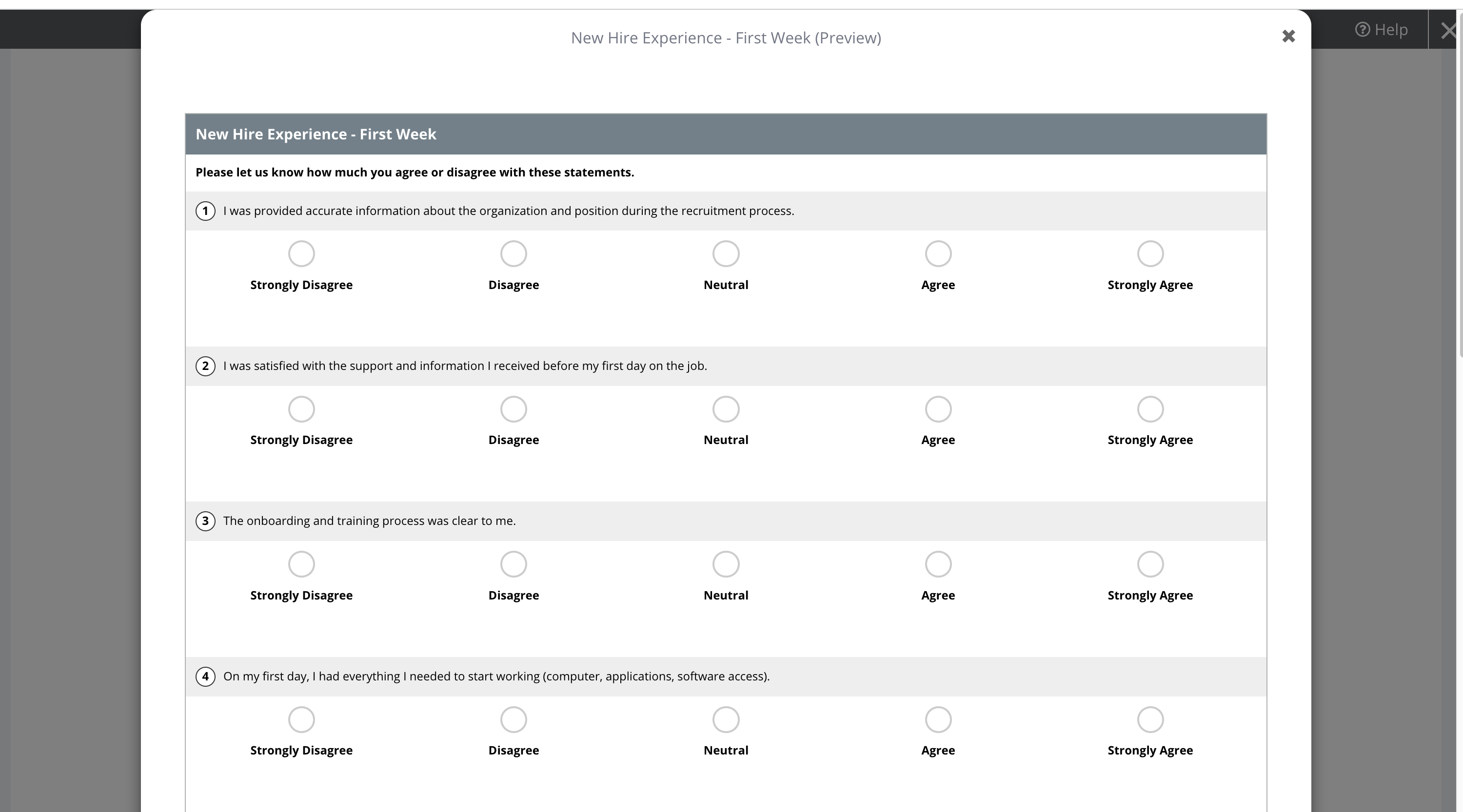Select Strongly Agree for question 2
The image size is (1463, 812).
pos(1150,409)
